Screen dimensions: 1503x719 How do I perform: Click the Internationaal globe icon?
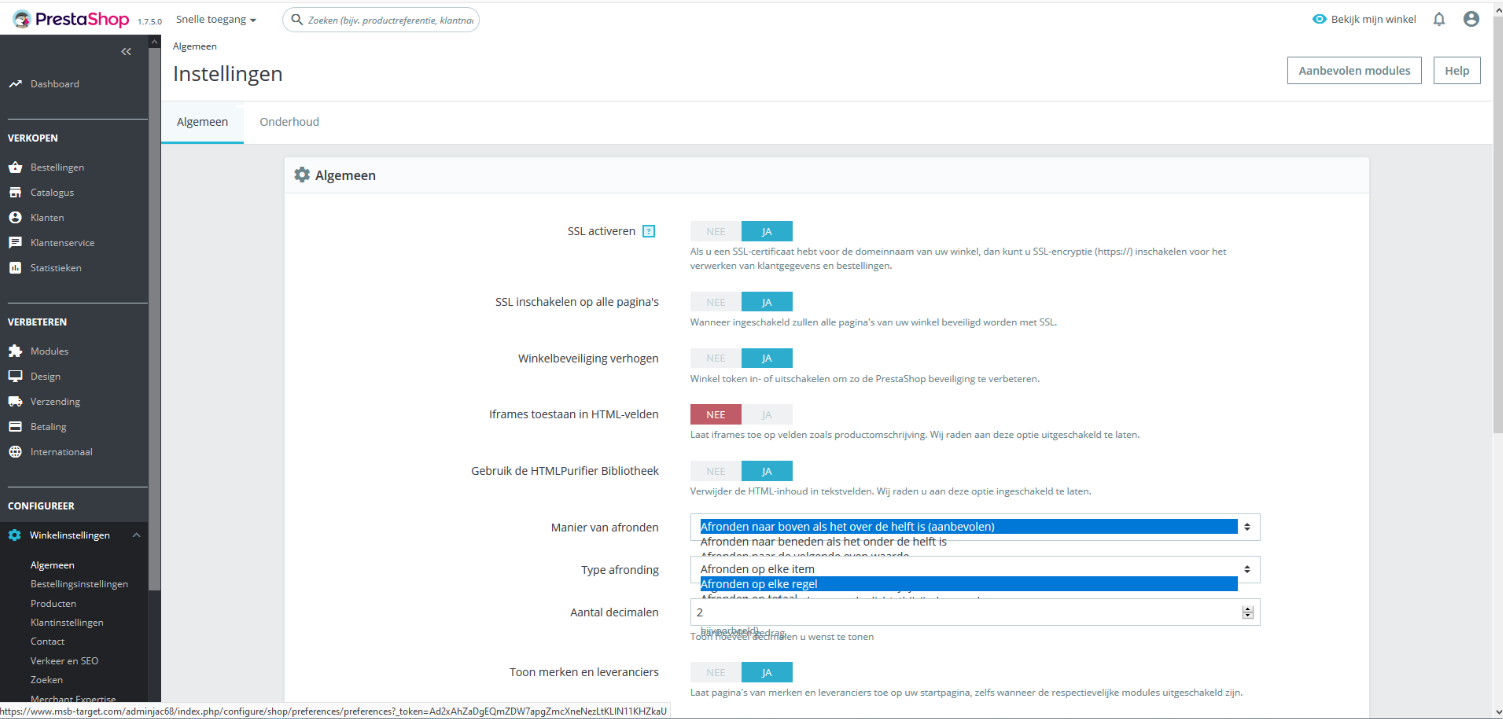point(15,451)
